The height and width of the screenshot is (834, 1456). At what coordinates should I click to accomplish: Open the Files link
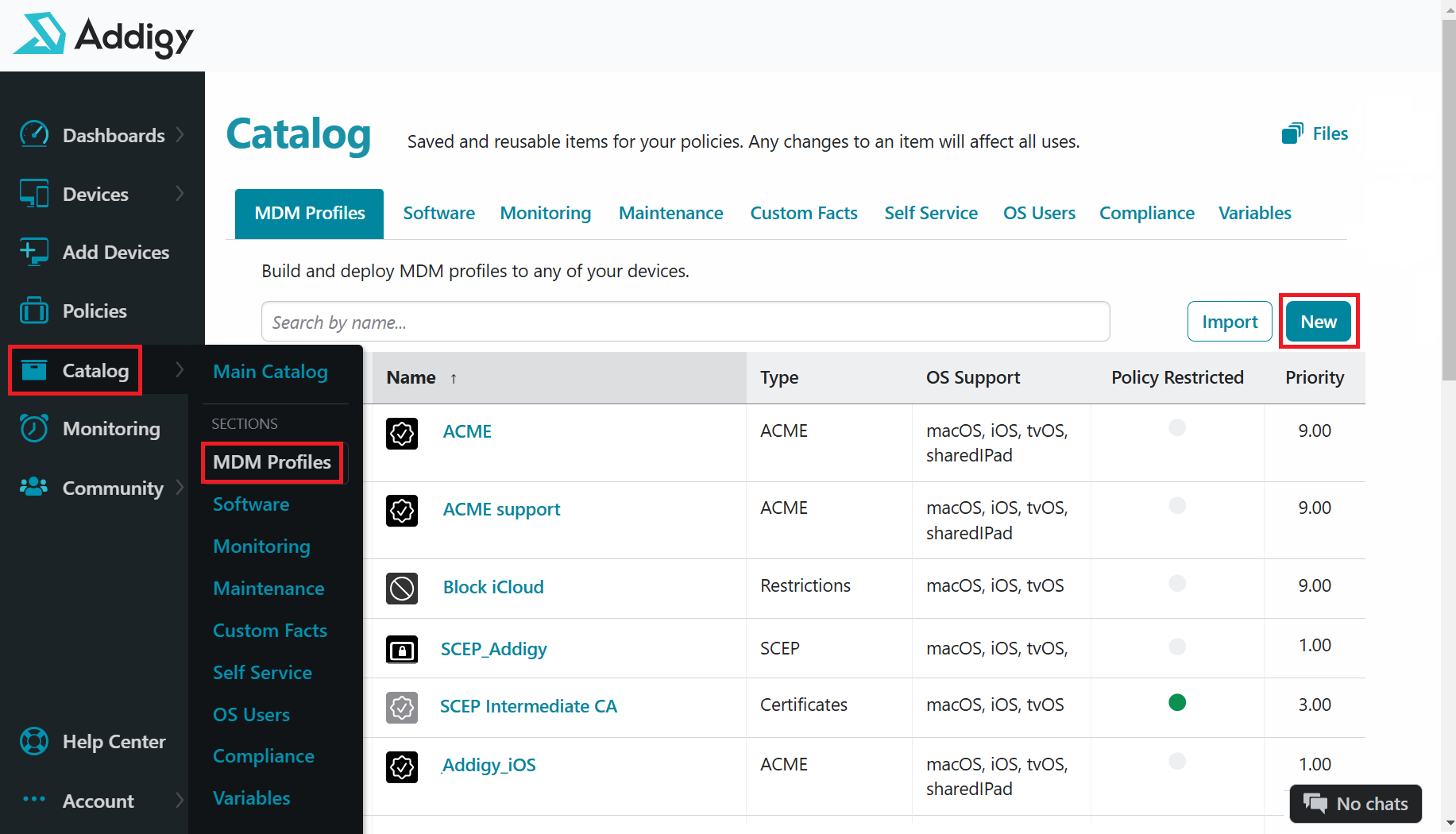coord(1330,133)
